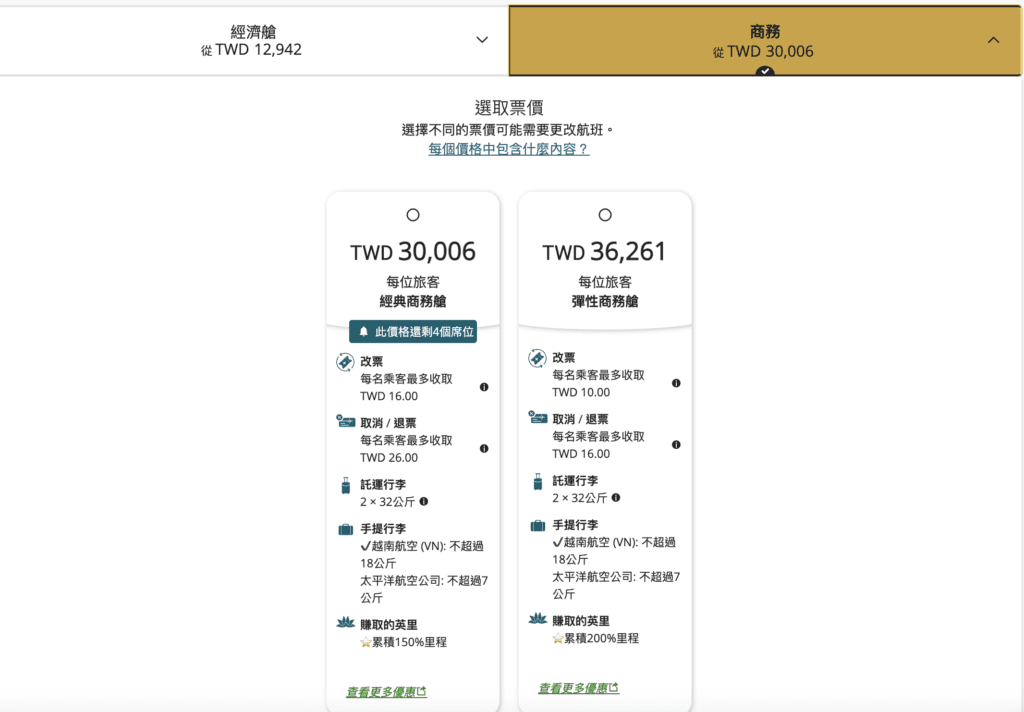This screenshot has height=712, width=1024.
Task: Click 取消/退票 info icon in 經典商務艙 card
Action: click(x=484, y=448)
